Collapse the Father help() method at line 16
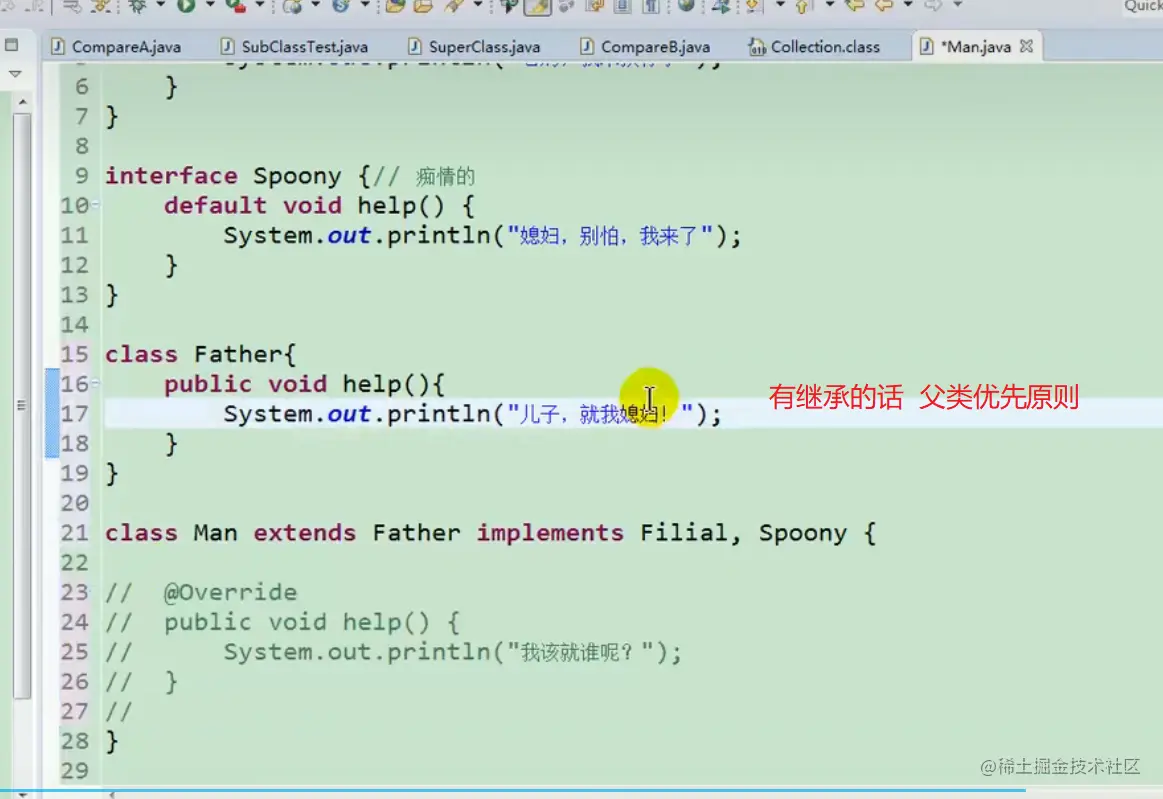The height and width of the screenshot is (799, 1163). 96,384
